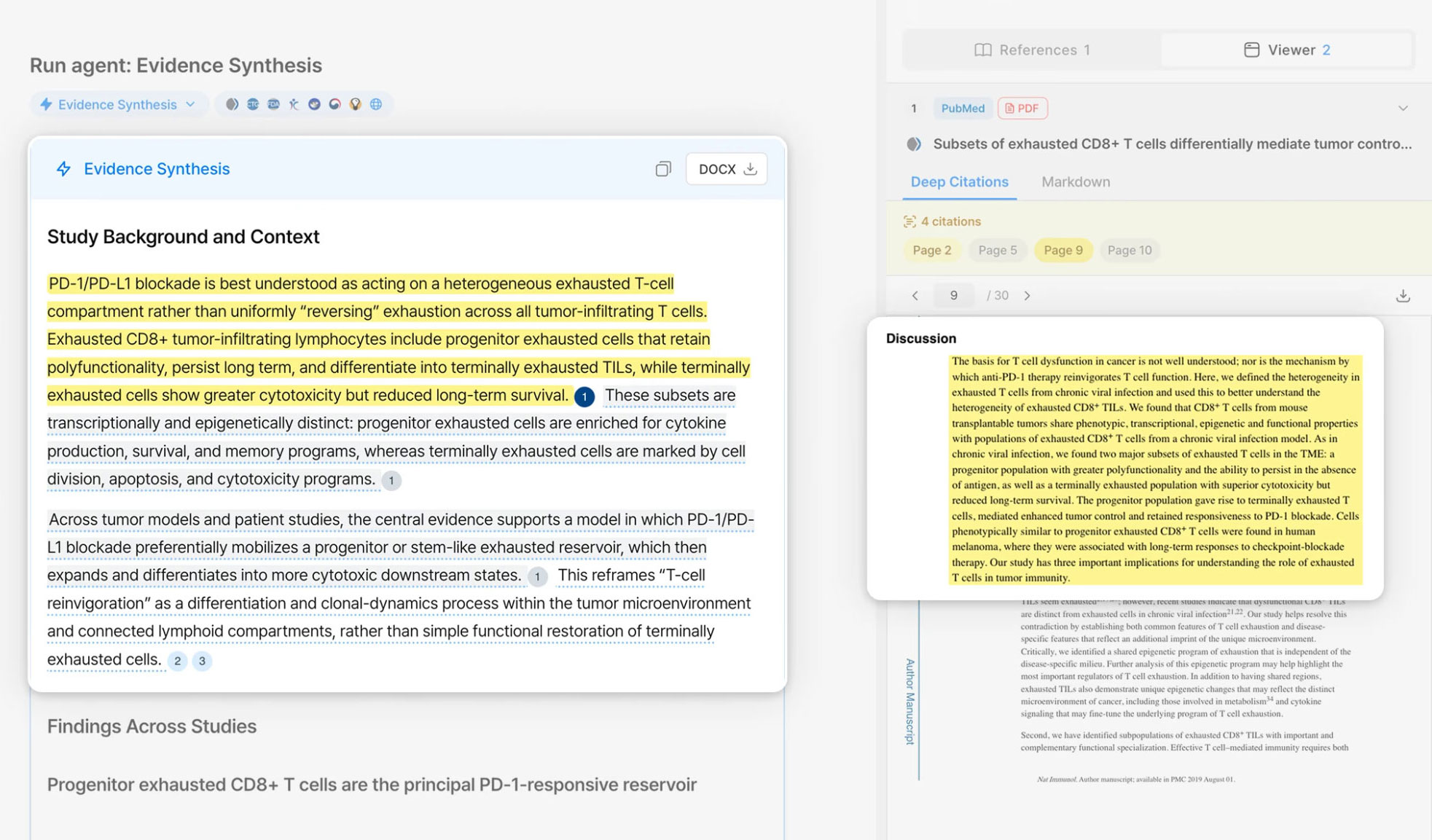Go to previous PDF page
The image size is (1432, 840).
915,296
